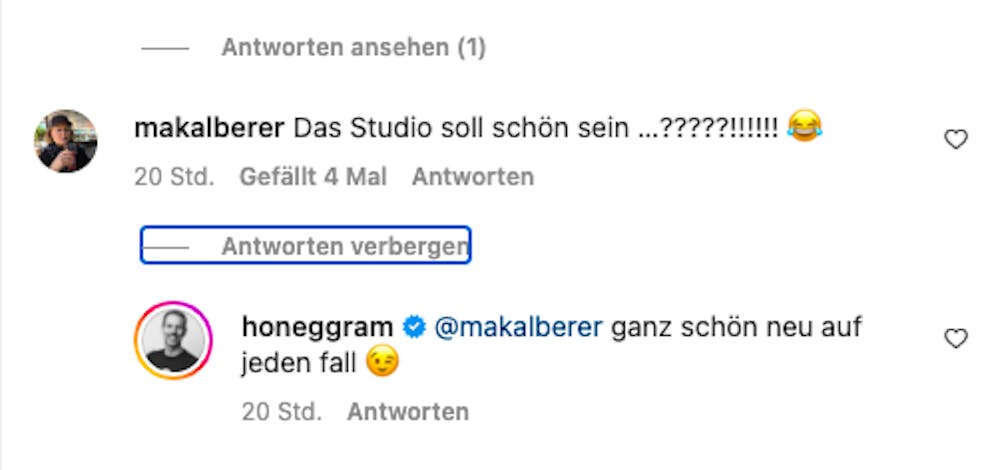Open the makalberer username link
Viewport: 994px width, 470px height.
[x=209, y=129]
